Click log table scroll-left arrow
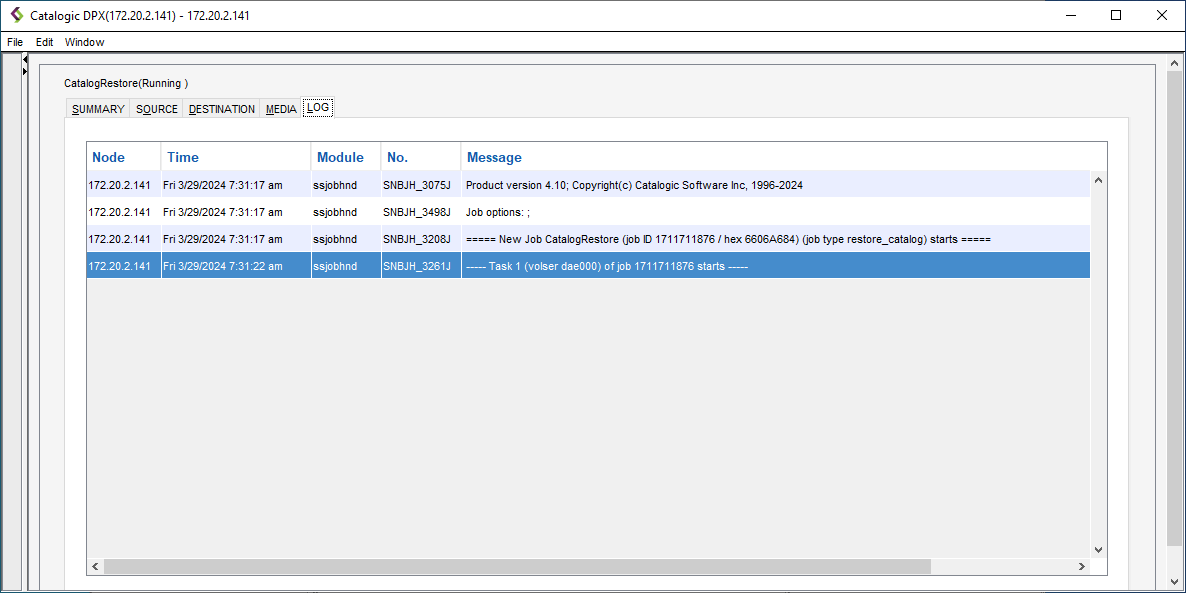 pyautogui.click(x=95, y=567)
